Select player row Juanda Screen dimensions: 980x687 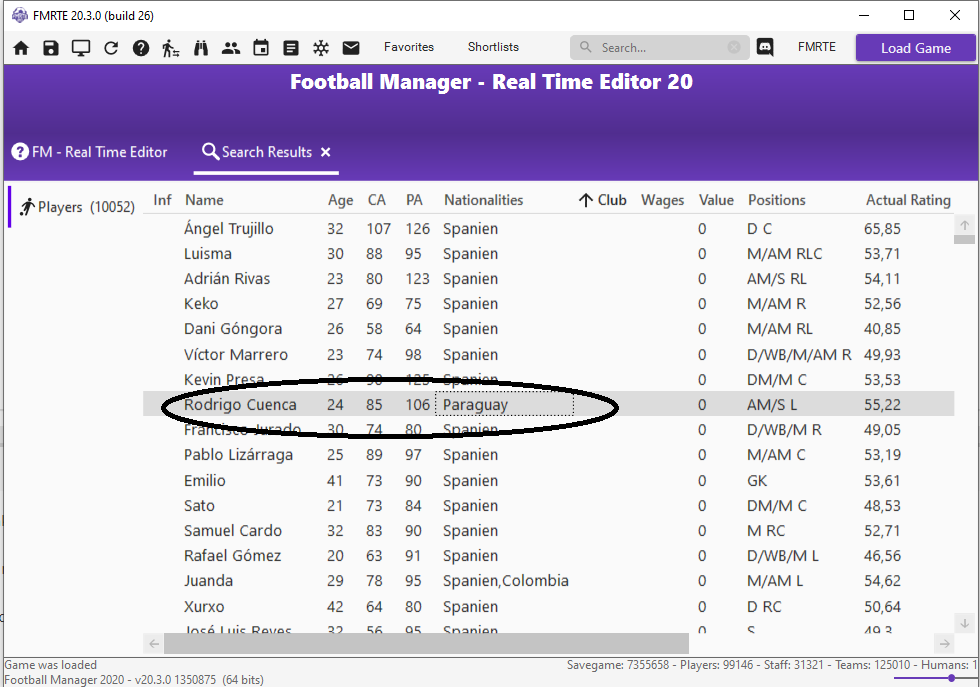tap(549, 581)
